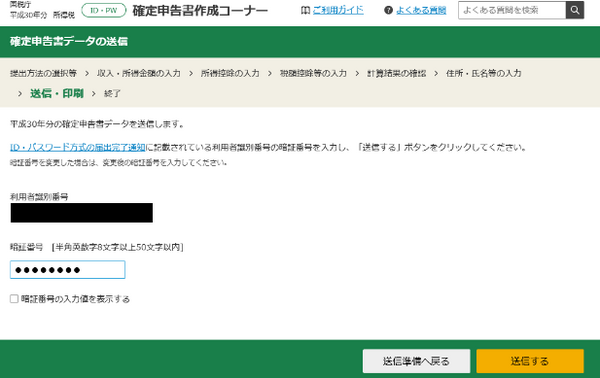Select current step 送信・印刷

(57, 93)
